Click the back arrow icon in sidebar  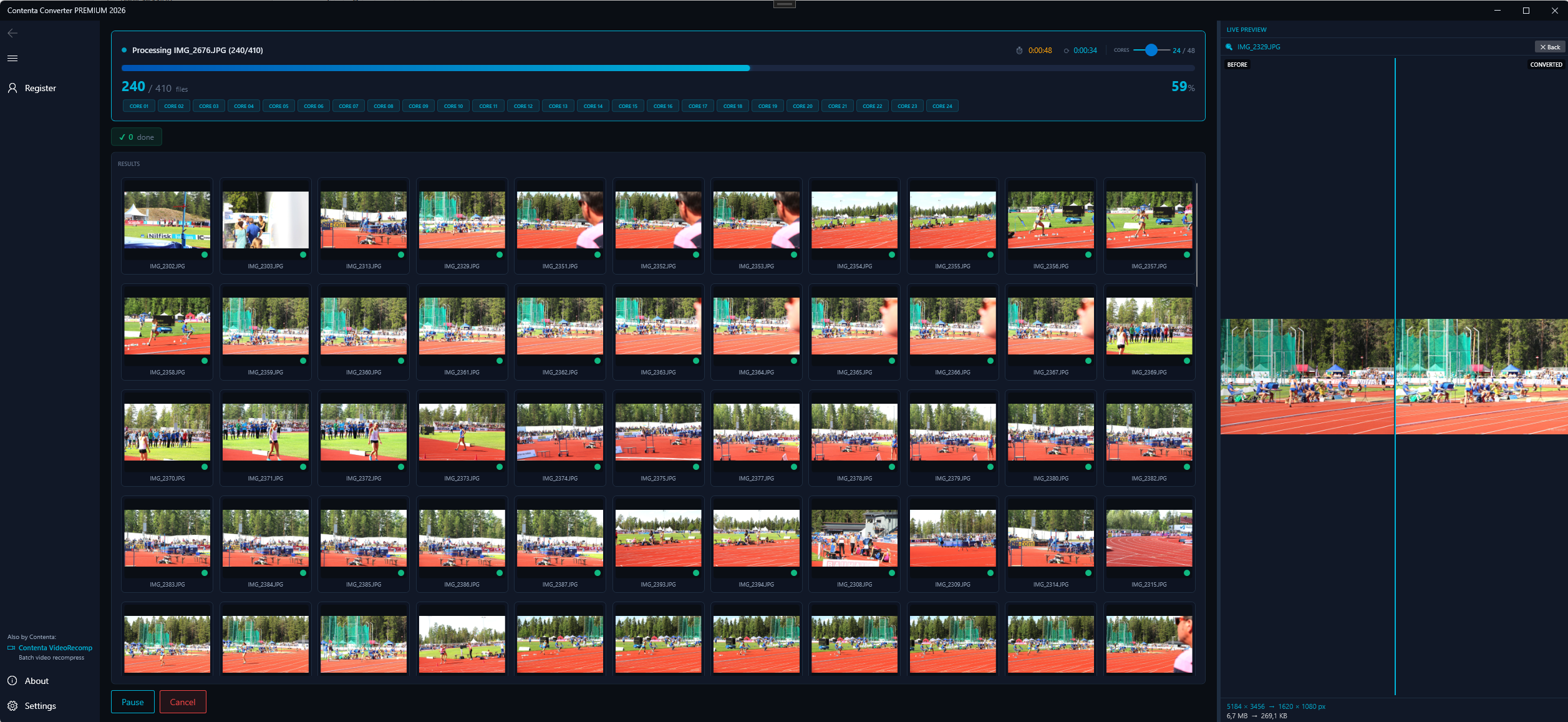12,33
